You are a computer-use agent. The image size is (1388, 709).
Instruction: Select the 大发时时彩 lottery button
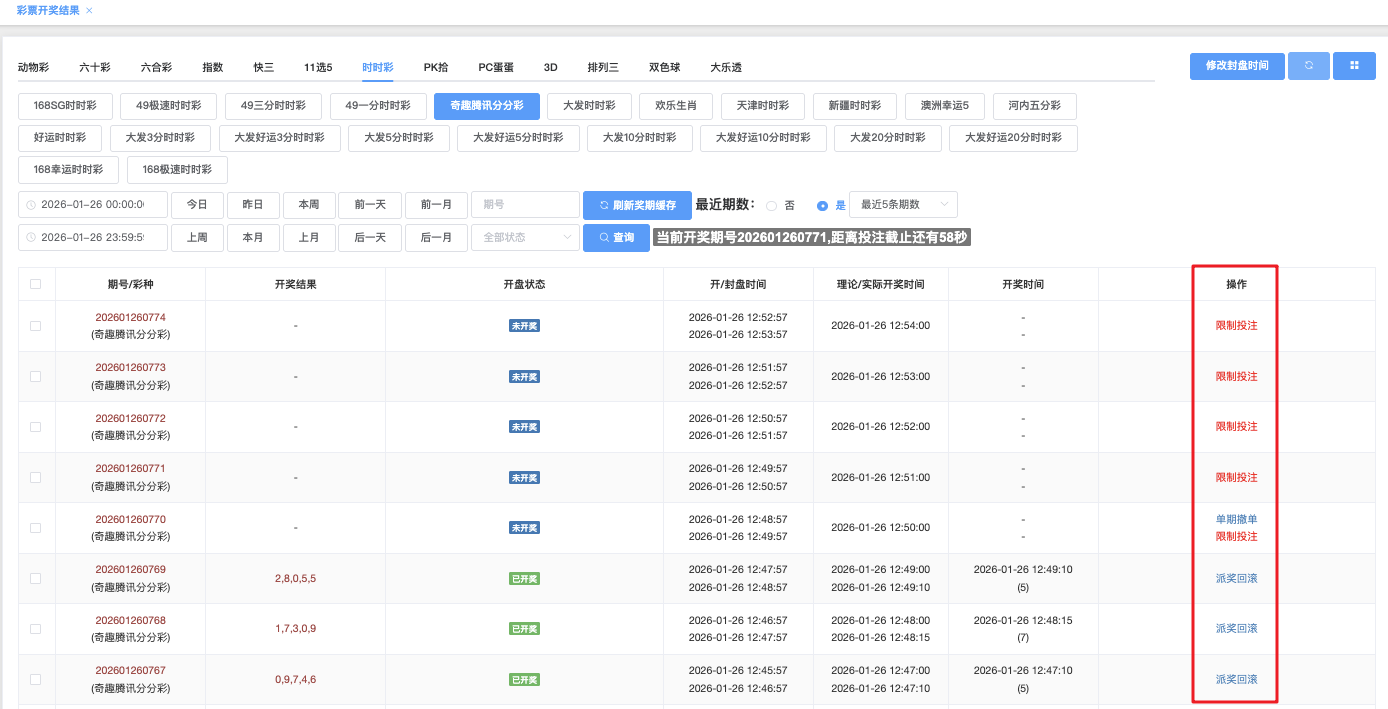(x=588, y=106)
